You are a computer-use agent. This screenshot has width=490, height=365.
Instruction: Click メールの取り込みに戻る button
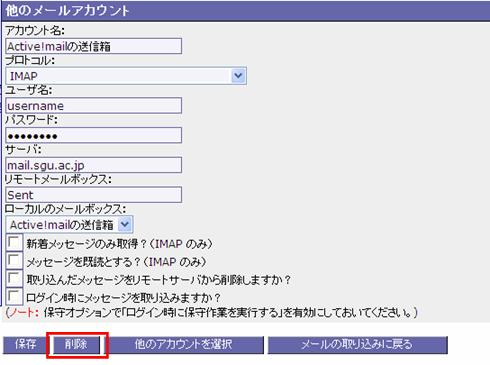click(357, 345)
